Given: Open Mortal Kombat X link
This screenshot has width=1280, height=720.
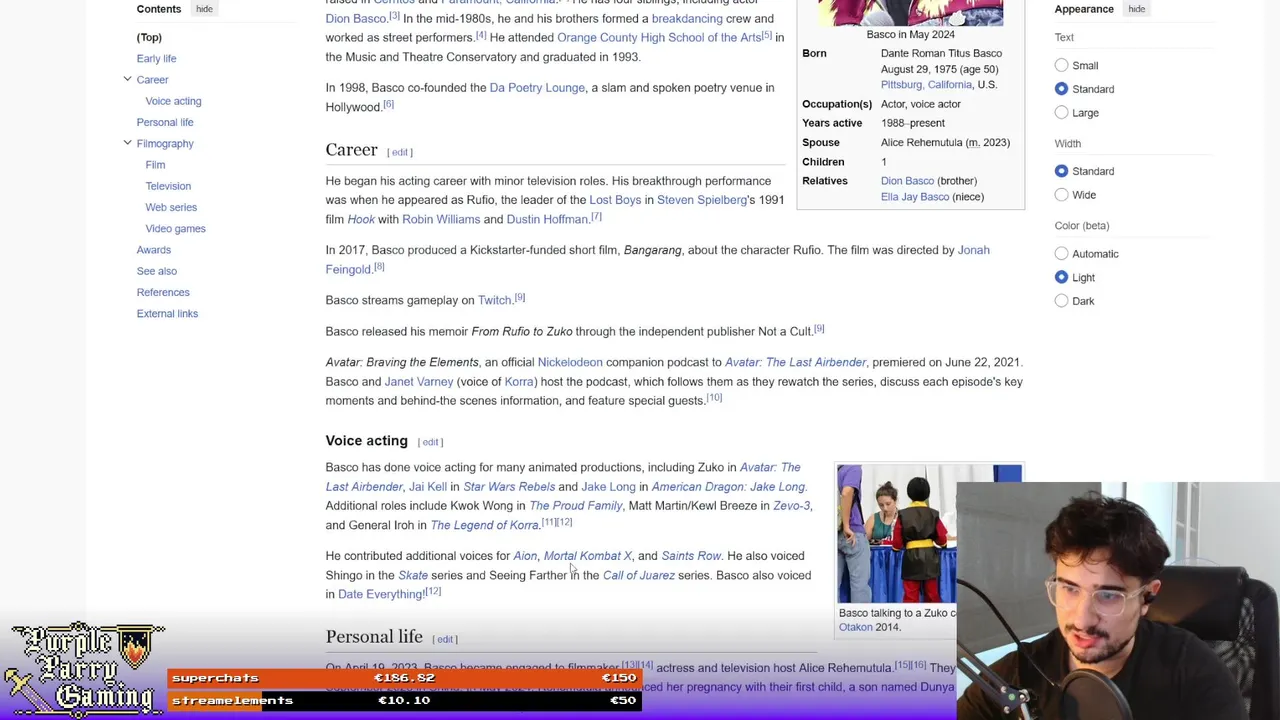Looking at the screenshot, I should coord(588,556).
